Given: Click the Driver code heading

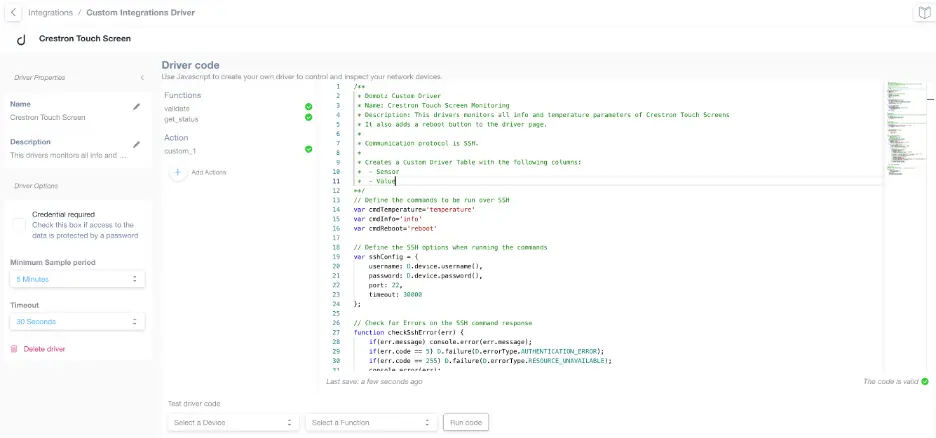Looking at the screenshot, I should coord(190,65).
